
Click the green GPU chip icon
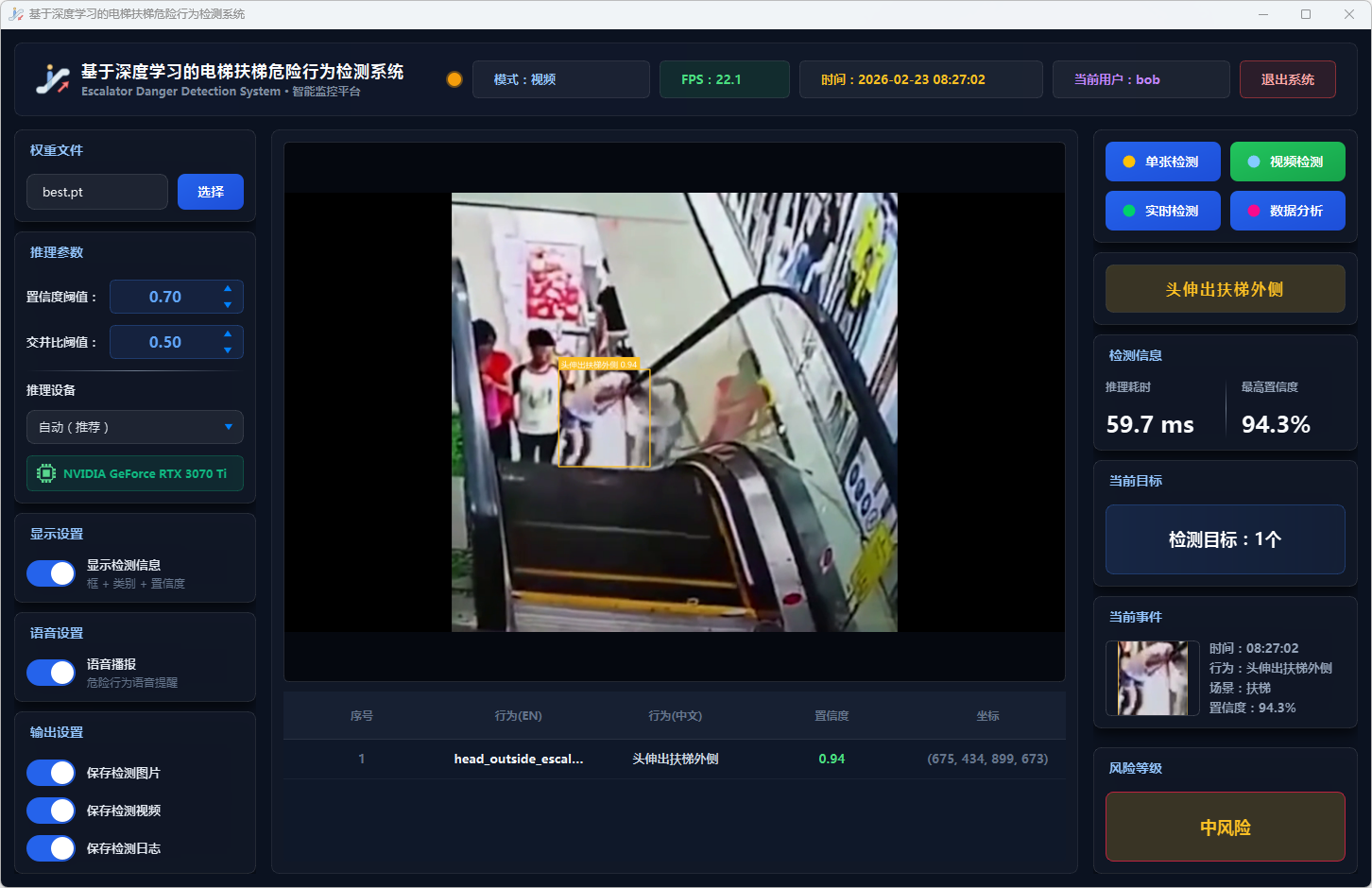pos(45,473)
